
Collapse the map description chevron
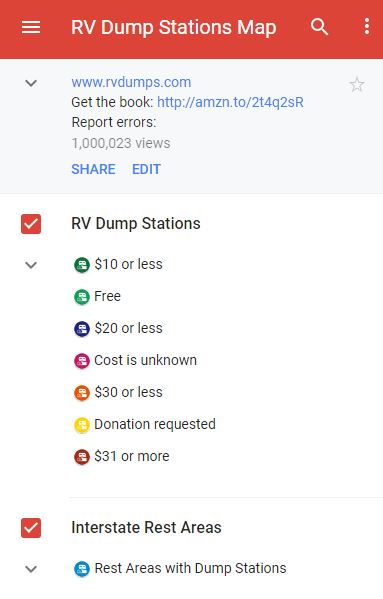coord(31,83)
